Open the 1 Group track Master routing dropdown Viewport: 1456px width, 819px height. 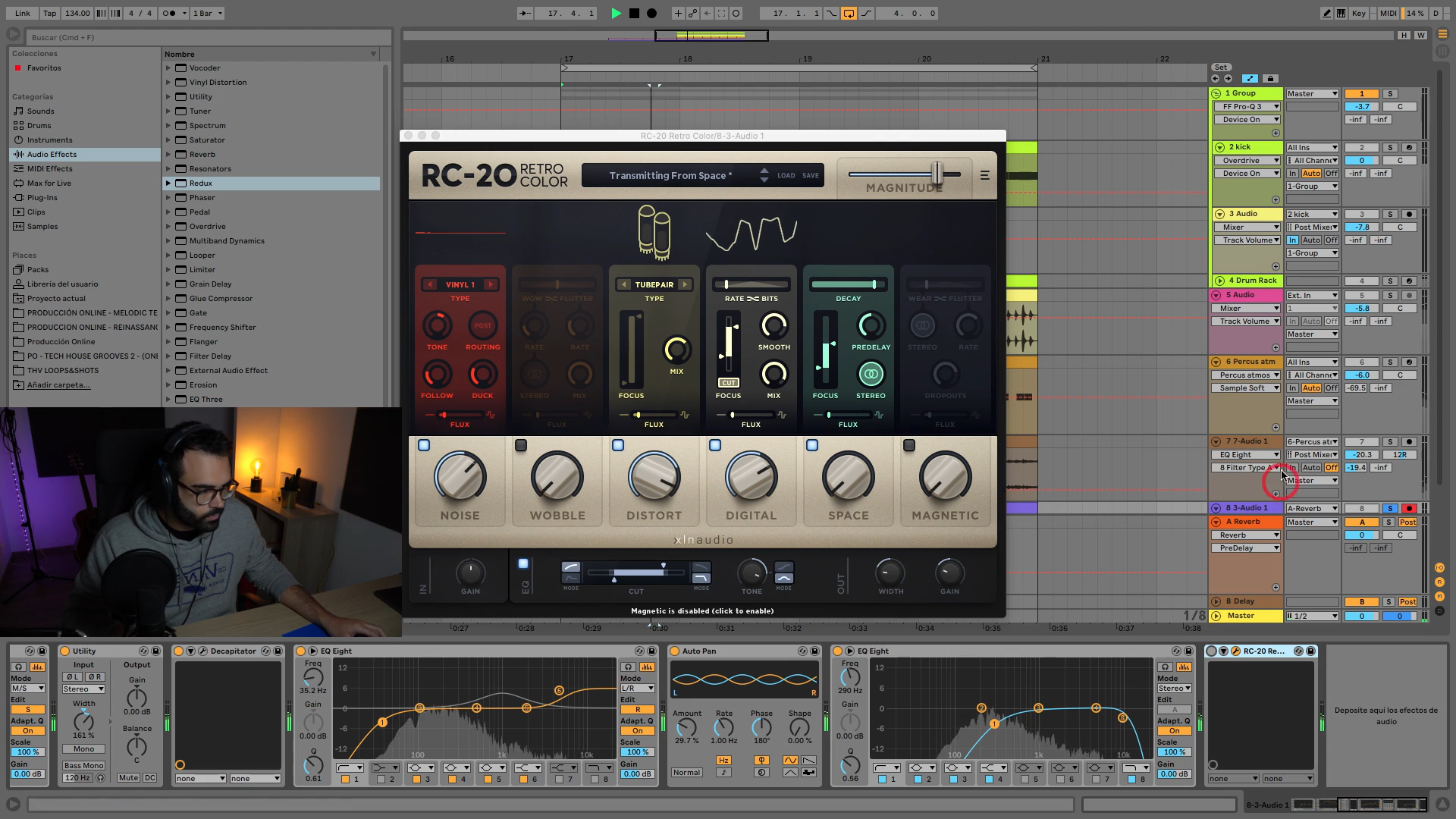pyautogui.click(x=1312, y=93)
